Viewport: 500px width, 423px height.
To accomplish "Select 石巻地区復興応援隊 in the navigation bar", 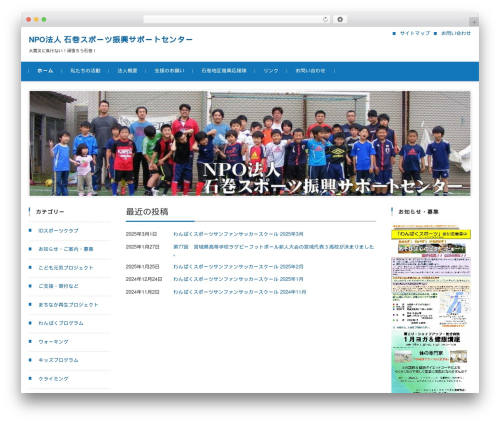I will [224, 71].
